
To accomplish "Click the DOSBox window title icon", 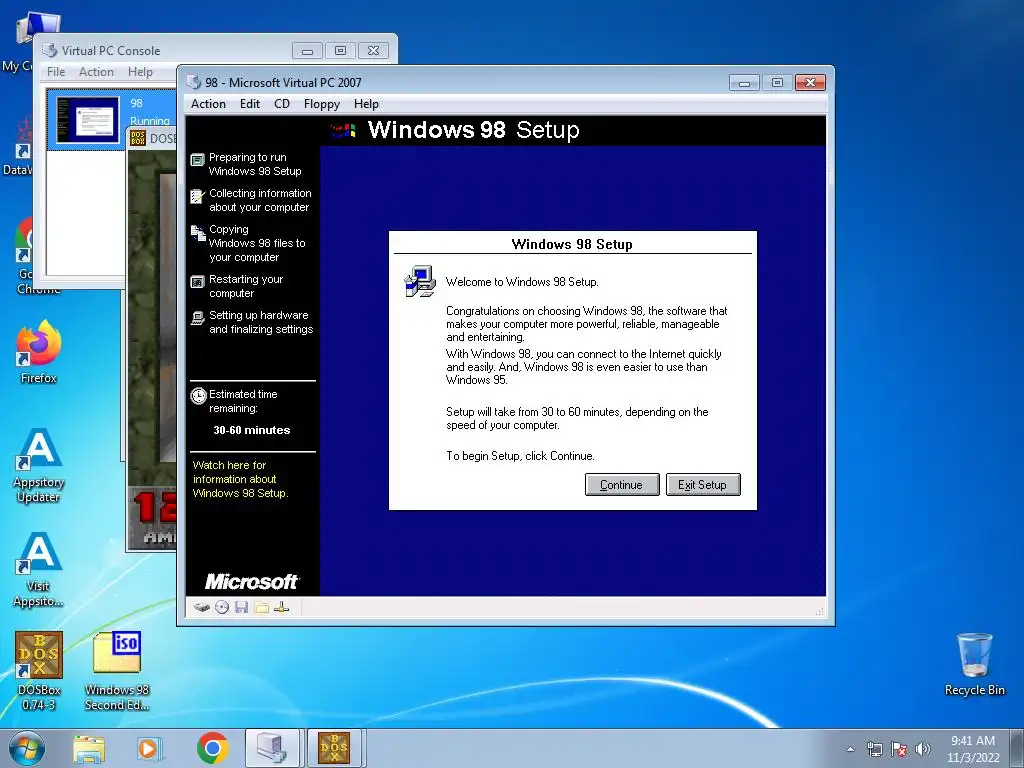I will click(x=138, y=138).
